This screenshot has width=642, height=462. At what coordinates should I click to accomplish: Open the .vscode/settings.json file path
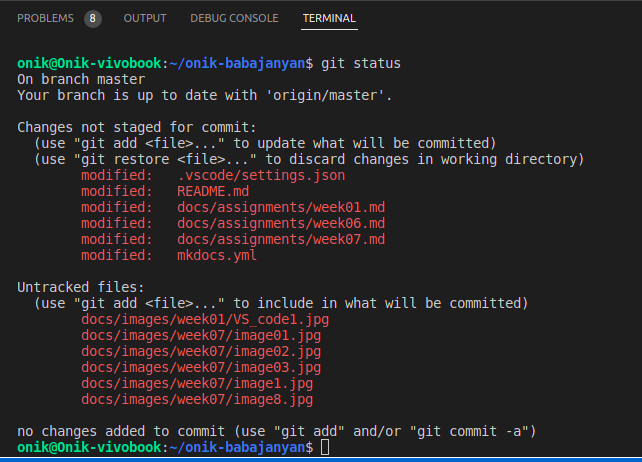pyautogui.click(x=261, y=175)
